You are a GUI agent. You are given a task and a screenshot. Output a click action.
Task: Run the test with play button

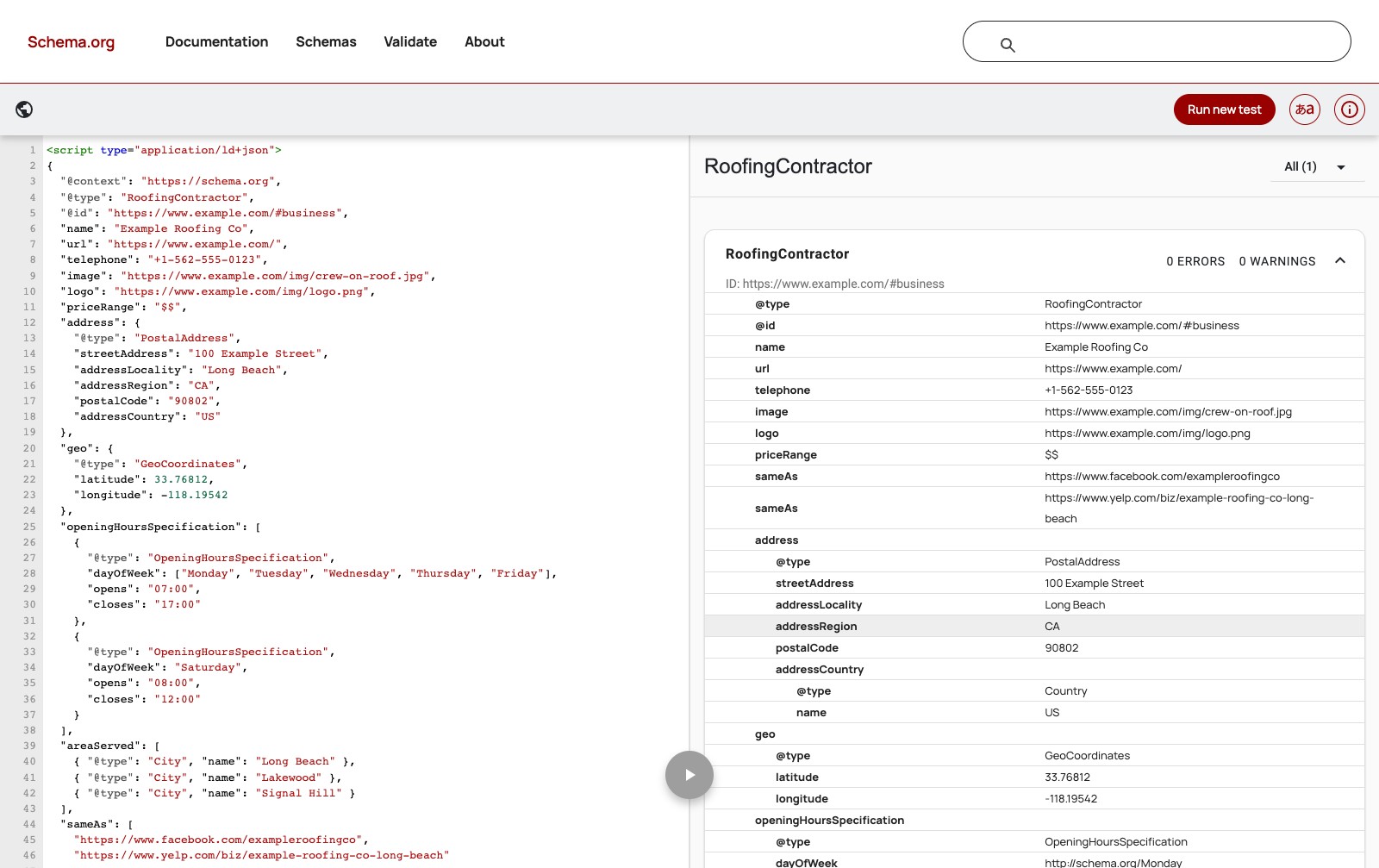(689, 775)
